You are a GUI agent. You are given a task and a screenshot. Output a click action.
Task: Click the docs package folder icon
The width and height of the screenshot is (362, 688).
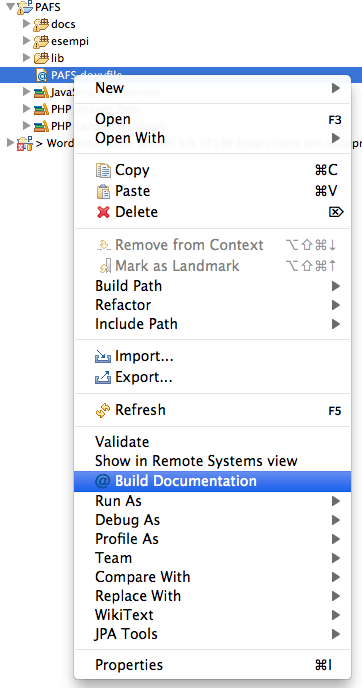[x=41, y=24]
